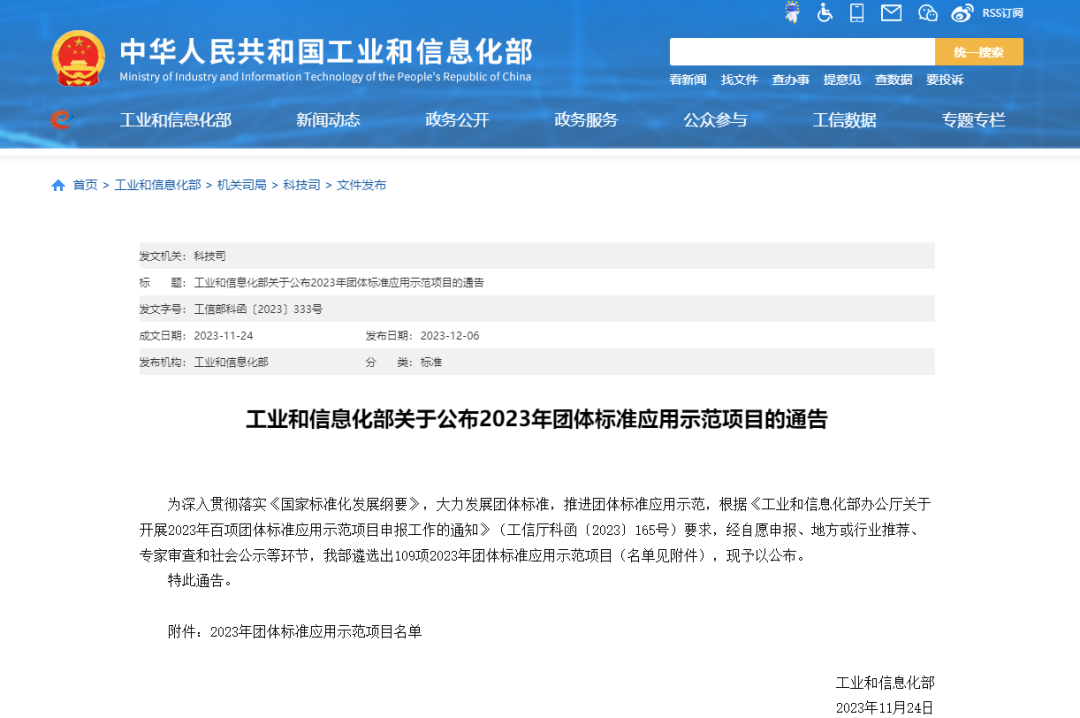Image resolution: width=1080 pixels, height=718 pixels.
Task: Click the 统一搜索 search button
Action: tap(978, 50)
